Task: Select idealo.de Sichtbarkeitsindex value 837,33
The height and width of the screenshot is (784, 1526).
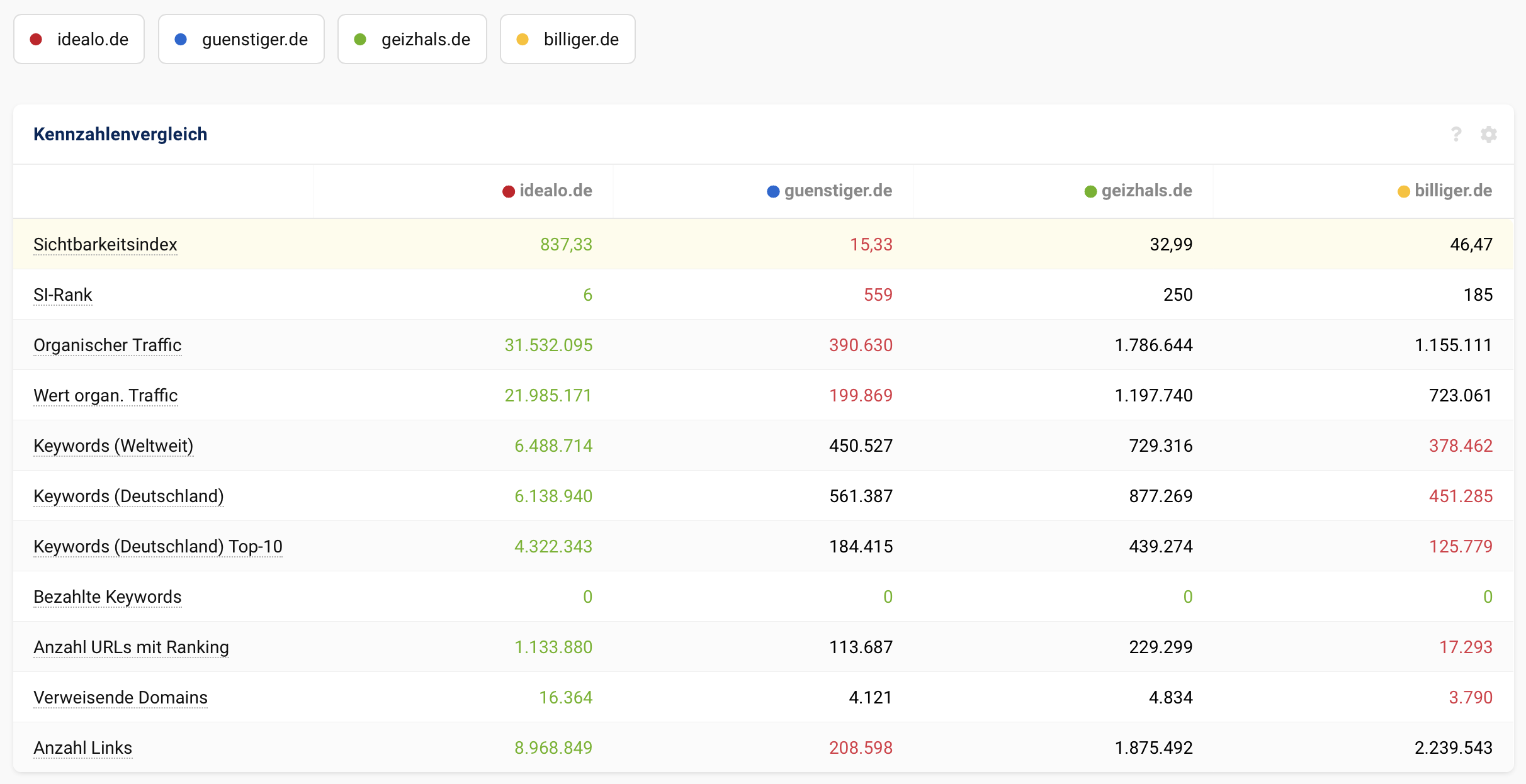Action: [566, 244]
